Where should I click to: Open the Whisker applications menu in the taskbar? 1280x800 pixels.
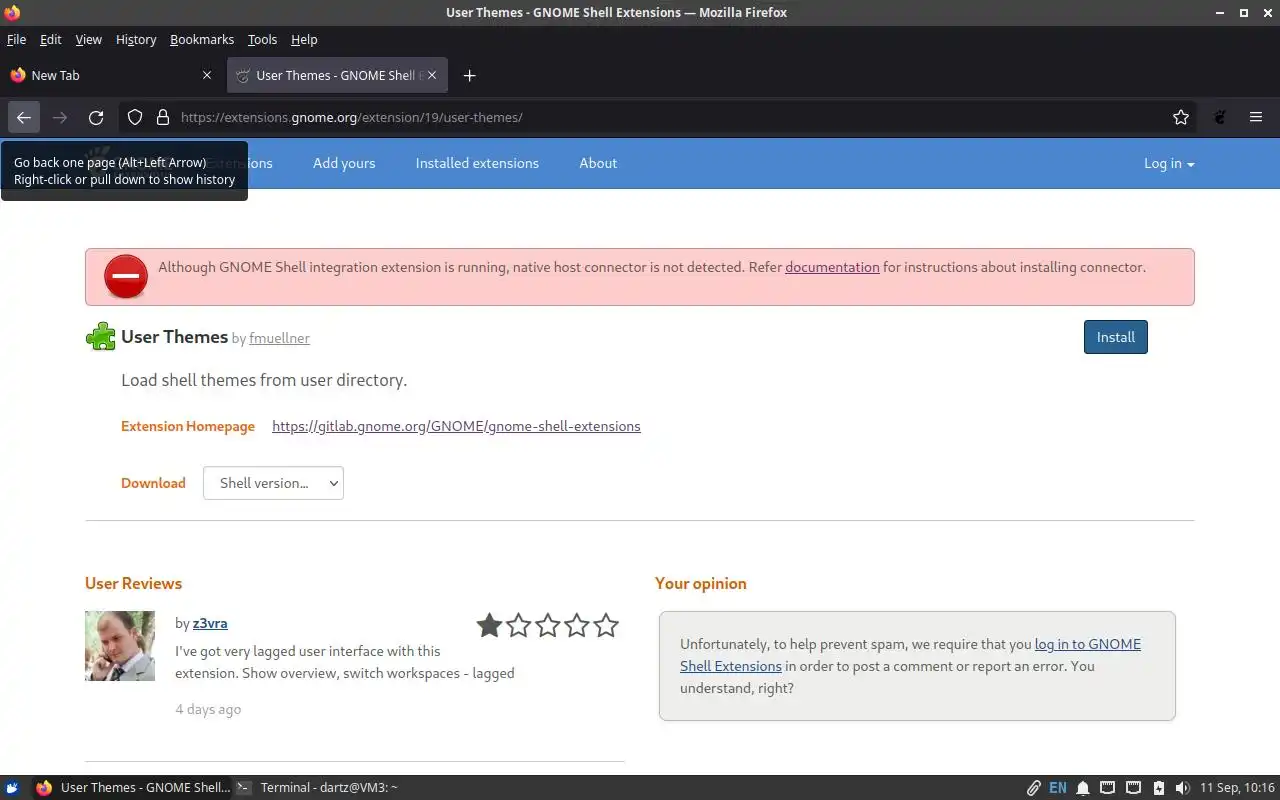[x=13, y=787]
